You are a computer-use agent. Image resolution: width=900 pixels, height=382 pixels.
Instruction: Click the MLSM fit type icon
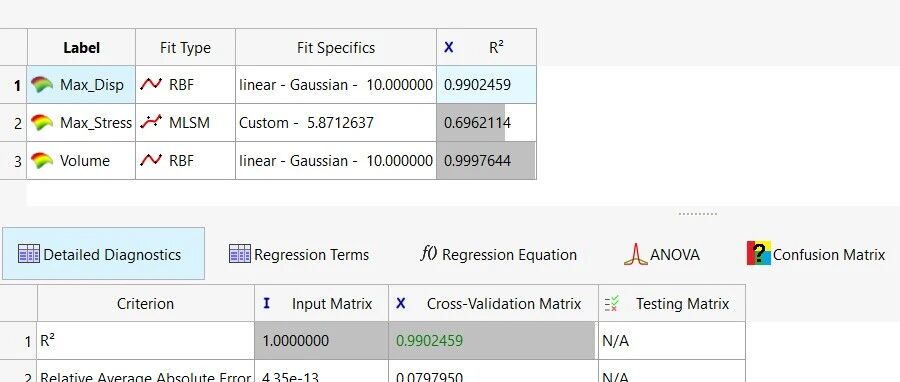[x=151, y=123]
